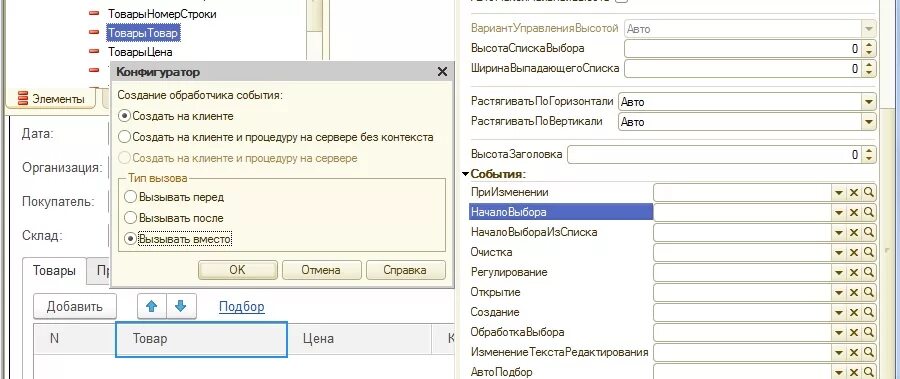Open Справка help button
The image size is (900, 379).
click(405, 270)
